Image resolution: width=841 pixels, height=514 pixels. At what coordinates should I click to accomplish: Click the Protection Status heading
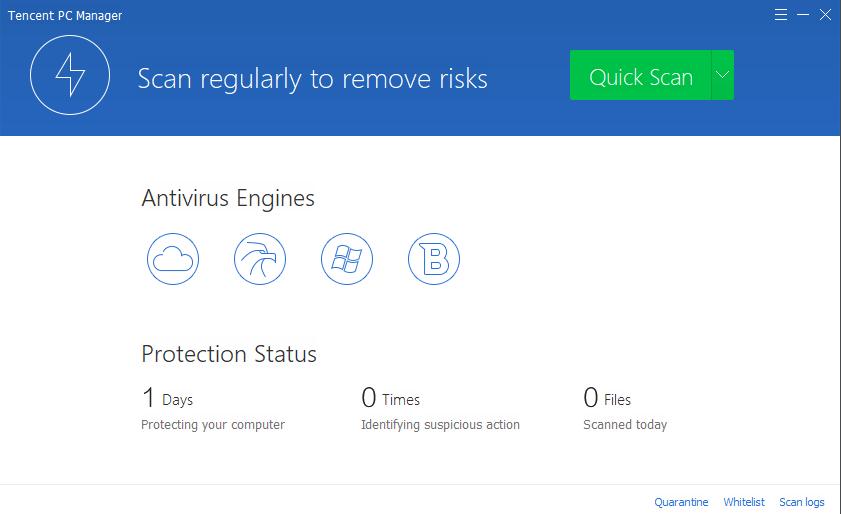(229, 354)
